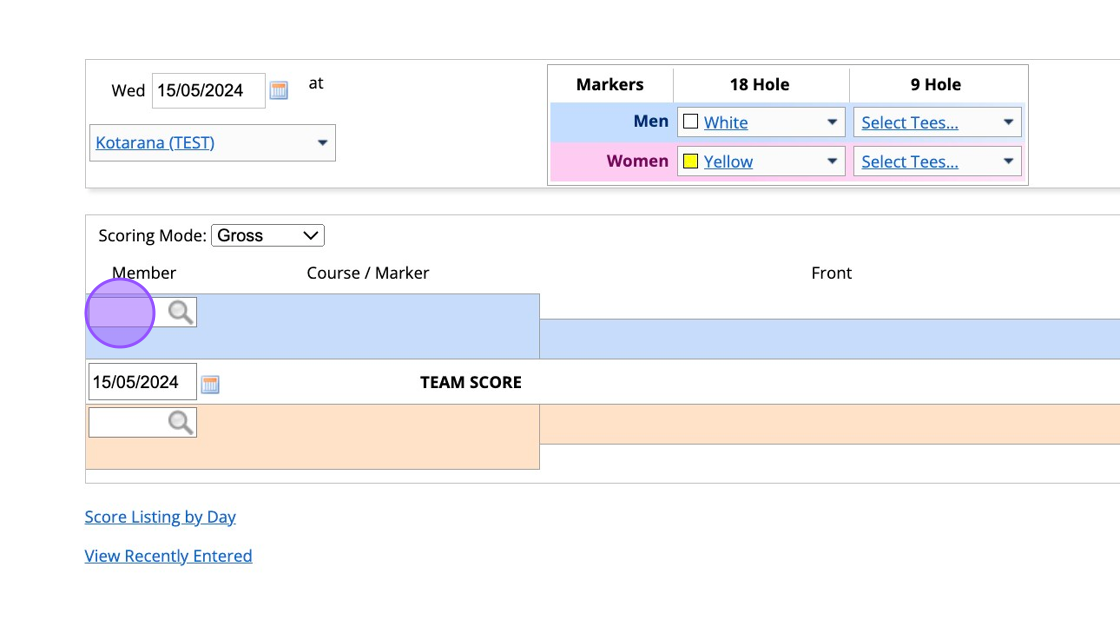Click the white tee color swatch for Men
The height and width of the screenshot is (626, 1120).
tap(690, 122)
